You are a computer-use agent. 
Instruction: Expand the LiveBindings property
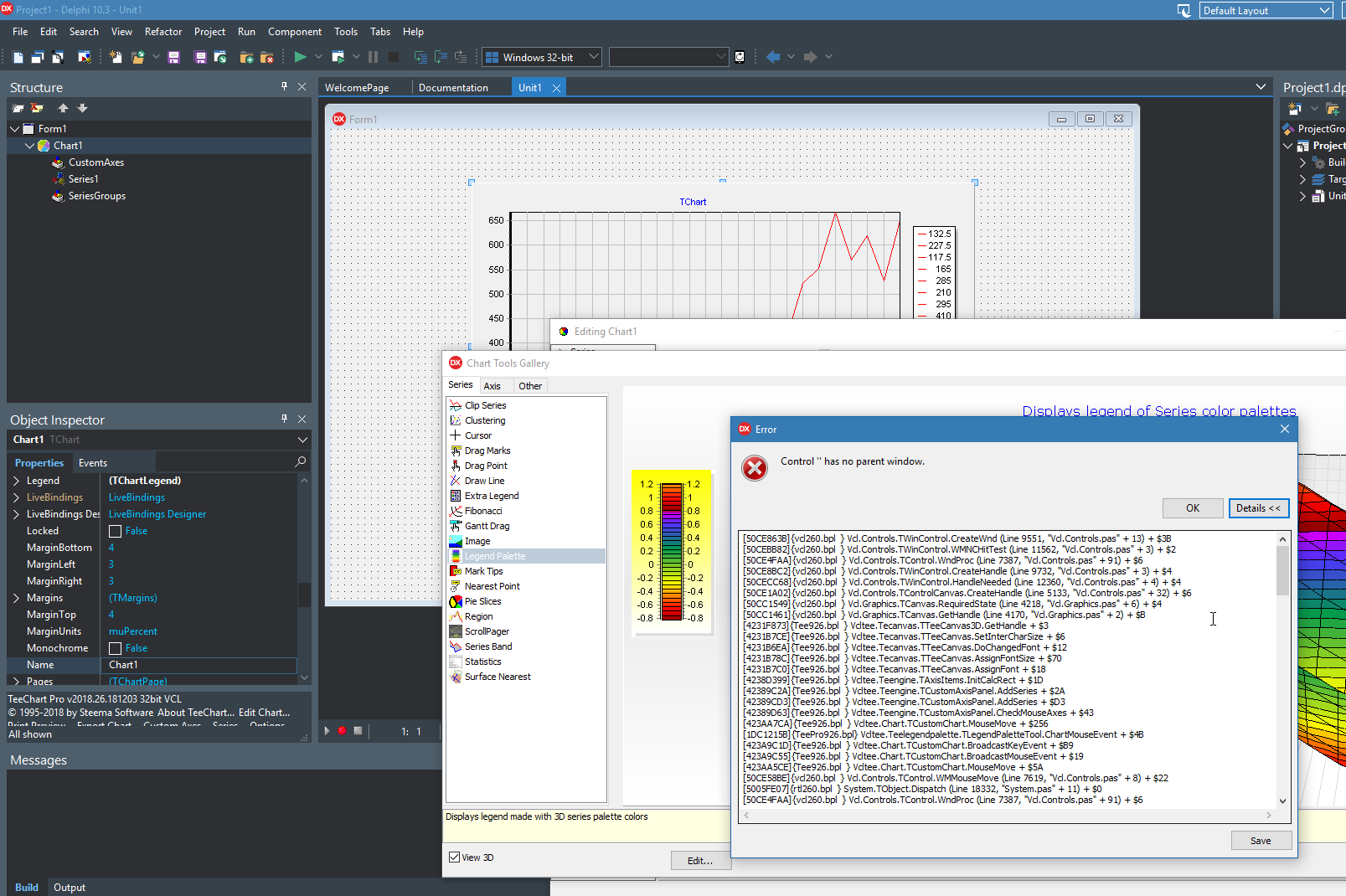(16, 497)
